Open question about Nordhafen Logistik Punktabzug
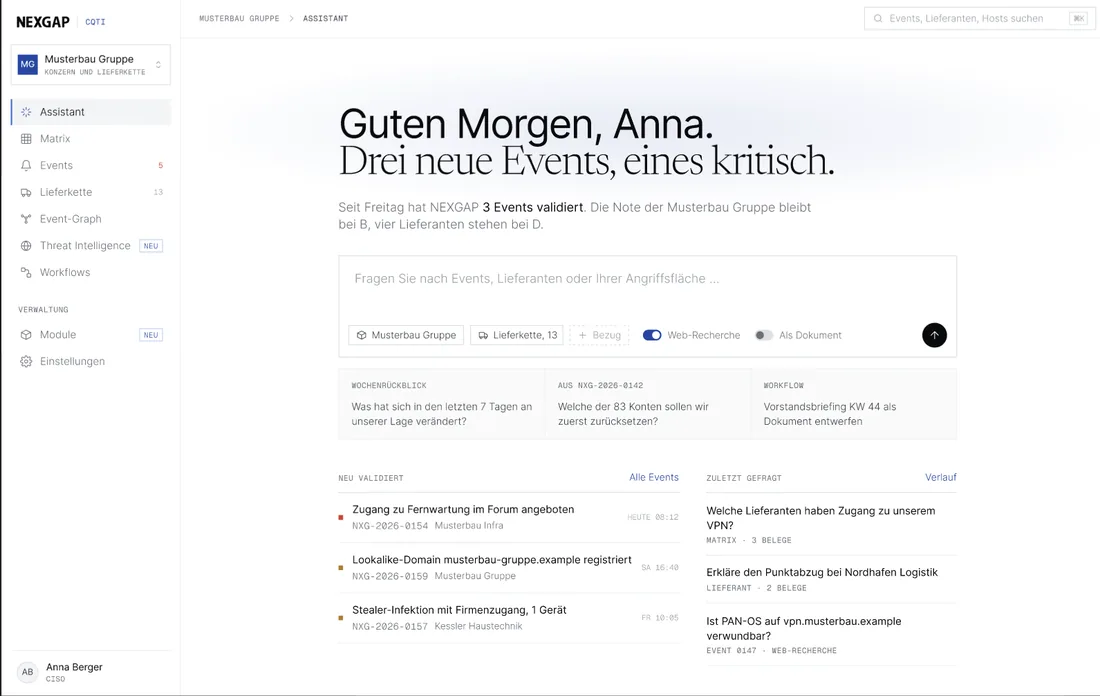The height and width of the screenshot is (696, 1100). coord(831,580)
